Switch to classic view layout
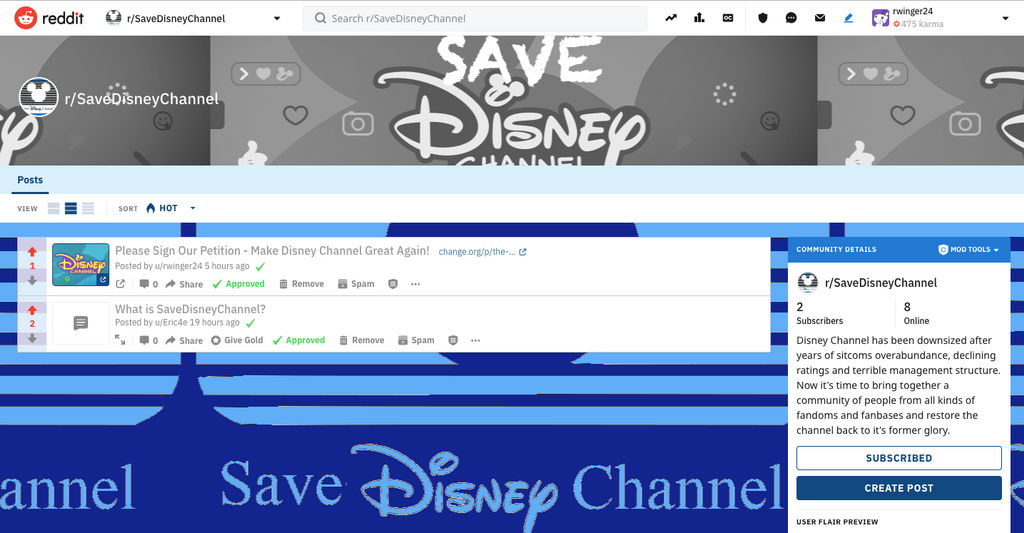1024x533 pixels. tap(71, 208)
